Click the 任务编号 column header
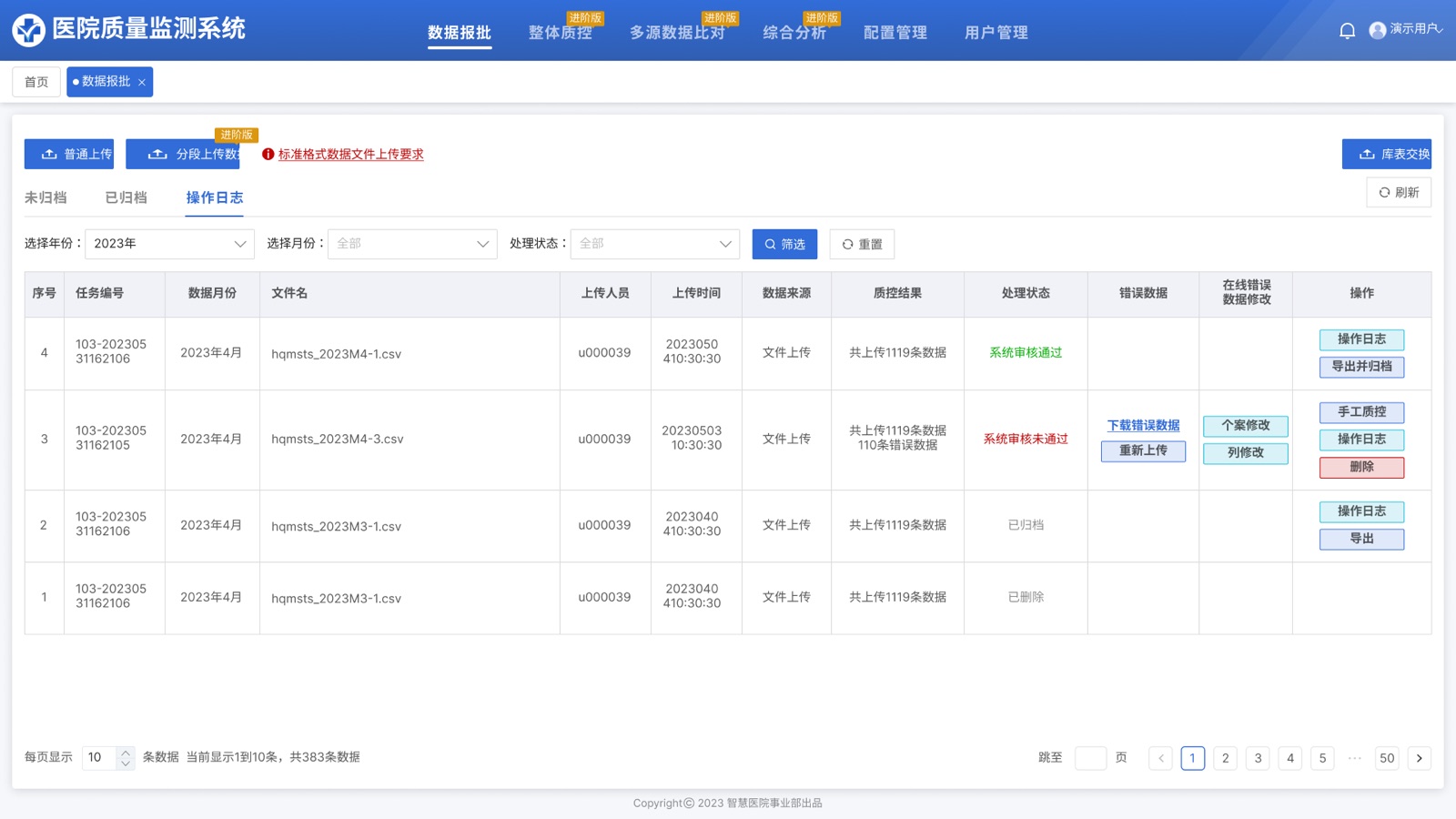The image size is (1456, 819). coord(100,293)
